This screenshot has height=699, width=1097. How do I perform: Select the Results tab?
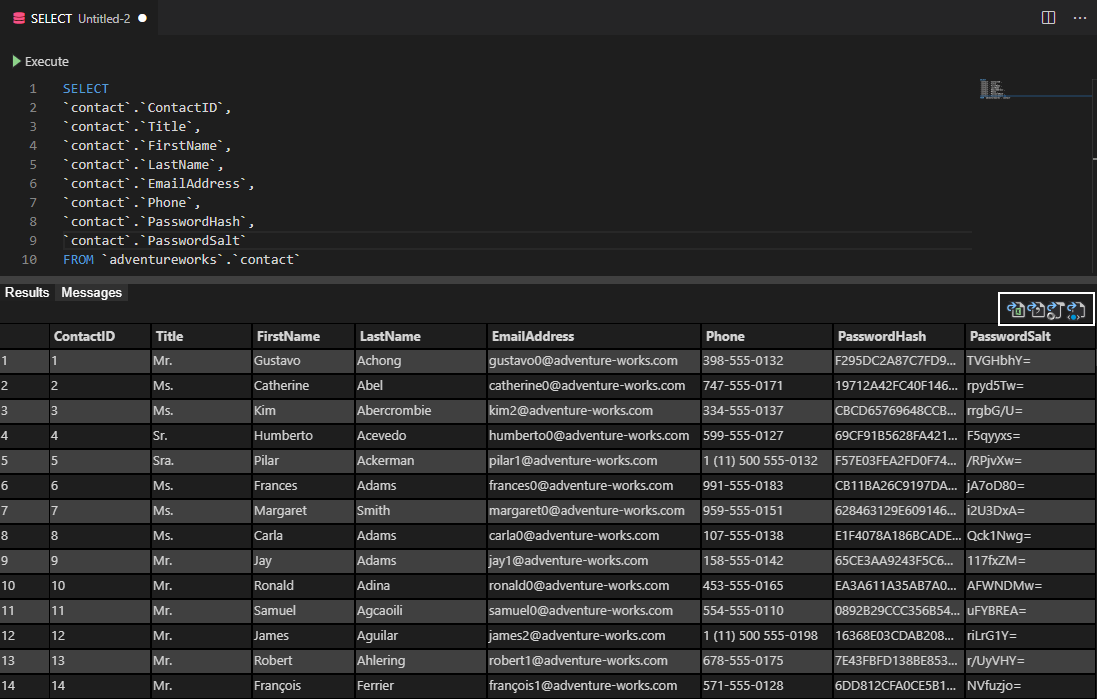(x=27, y=293)
